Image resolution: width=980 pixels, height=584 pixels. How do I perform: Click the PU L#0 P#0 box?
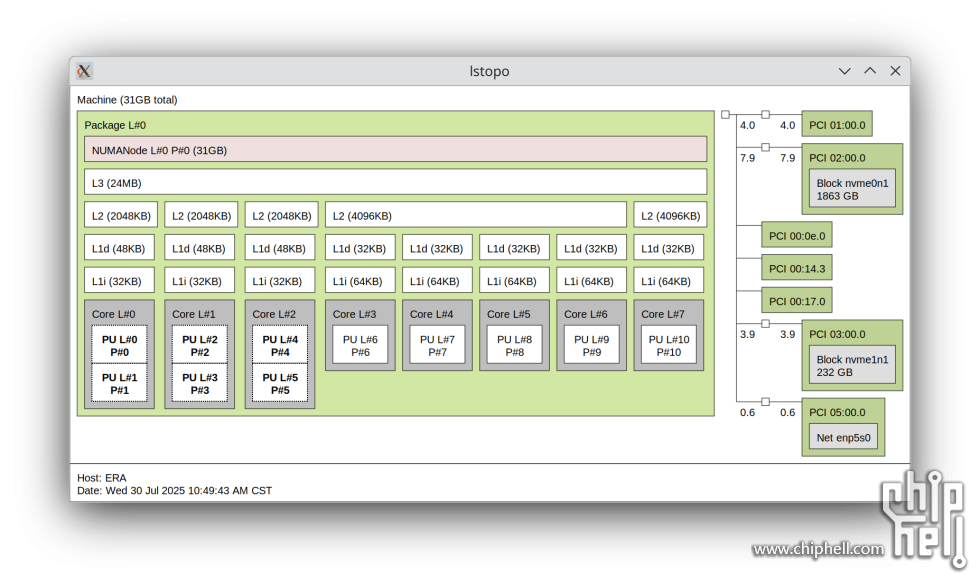click(x=119, y=345)
